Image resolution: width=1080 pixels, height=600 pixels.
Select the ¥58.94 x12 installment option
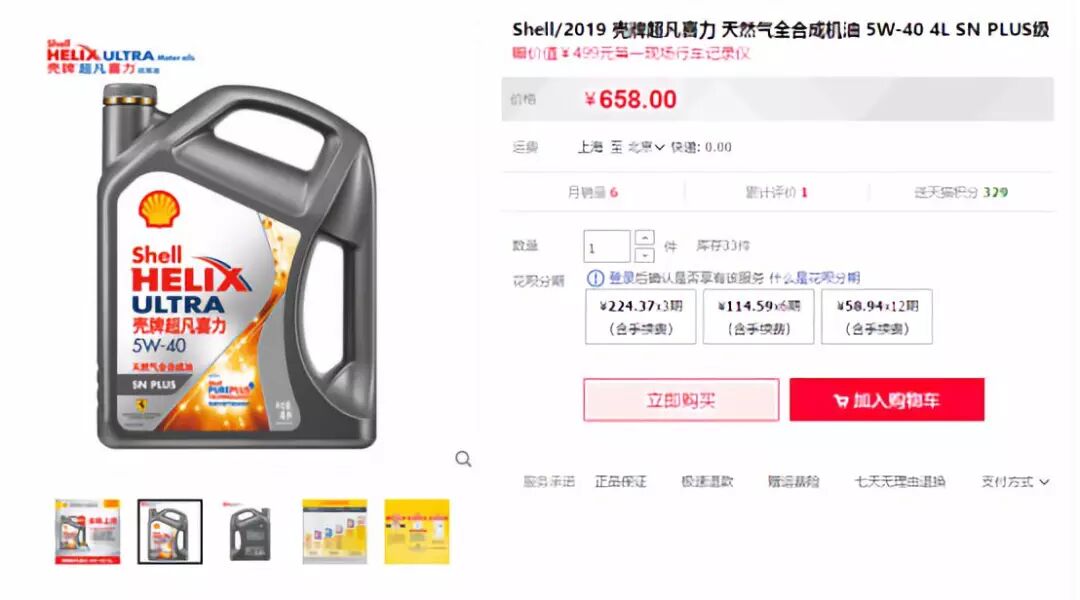click(x=877, y=317)
